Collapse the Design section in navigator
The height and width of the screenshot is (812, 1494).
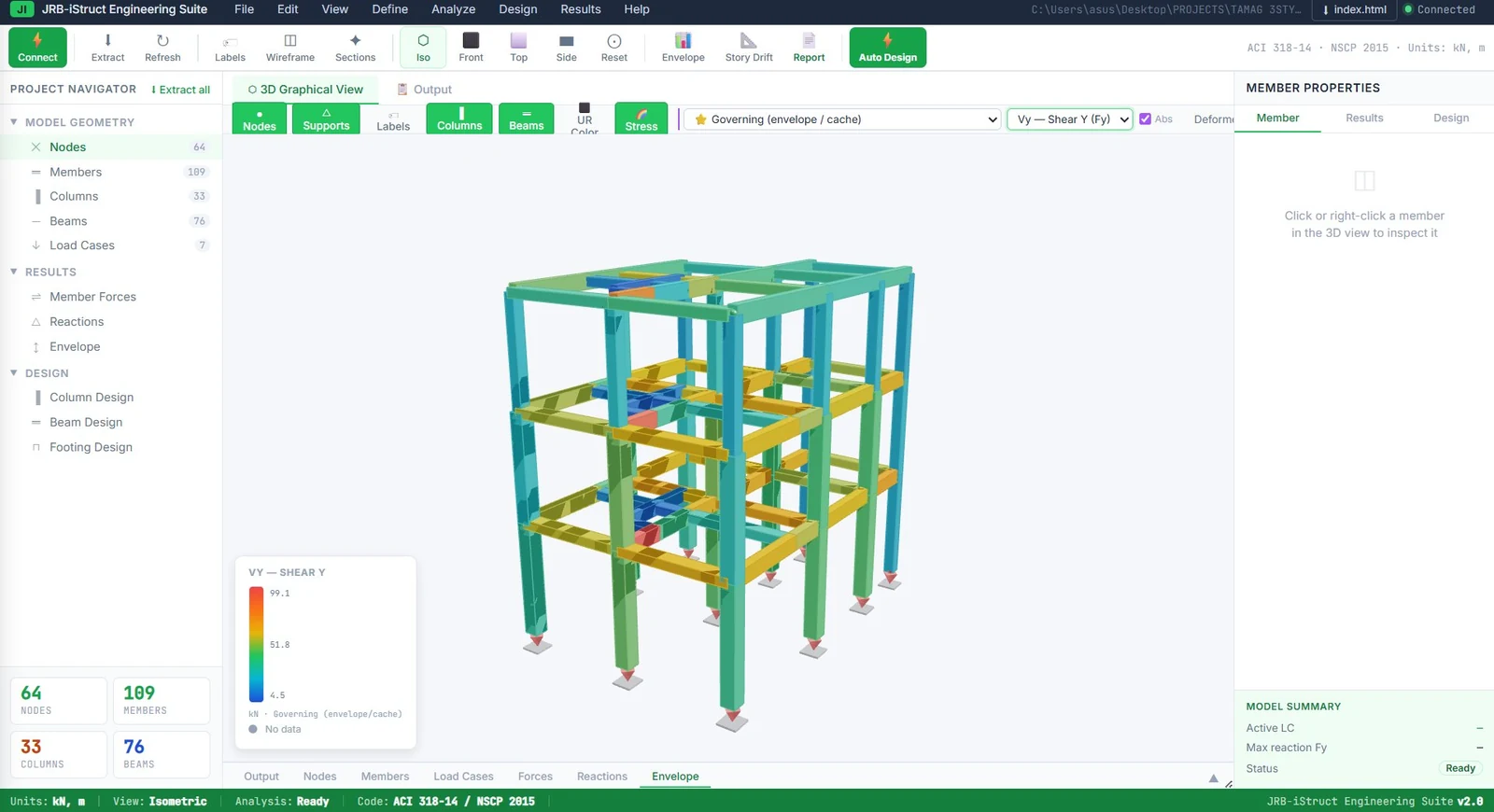[14, 372]
